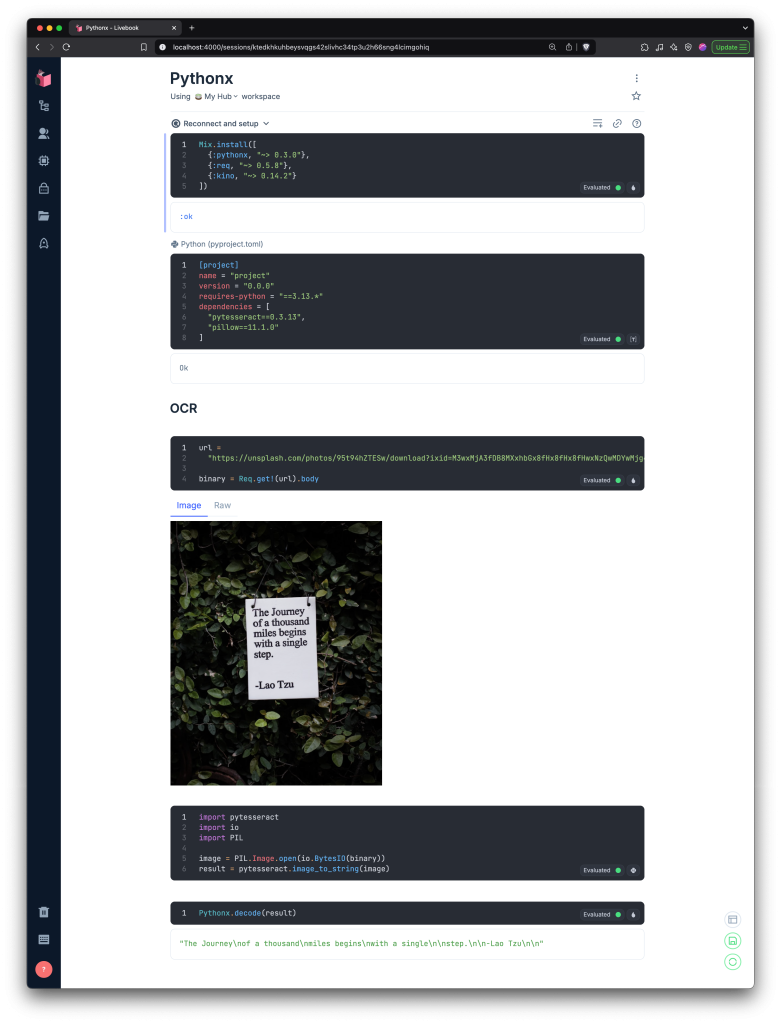Open the bin trash icon
The image size is (781, 1024).
(44, 912)
